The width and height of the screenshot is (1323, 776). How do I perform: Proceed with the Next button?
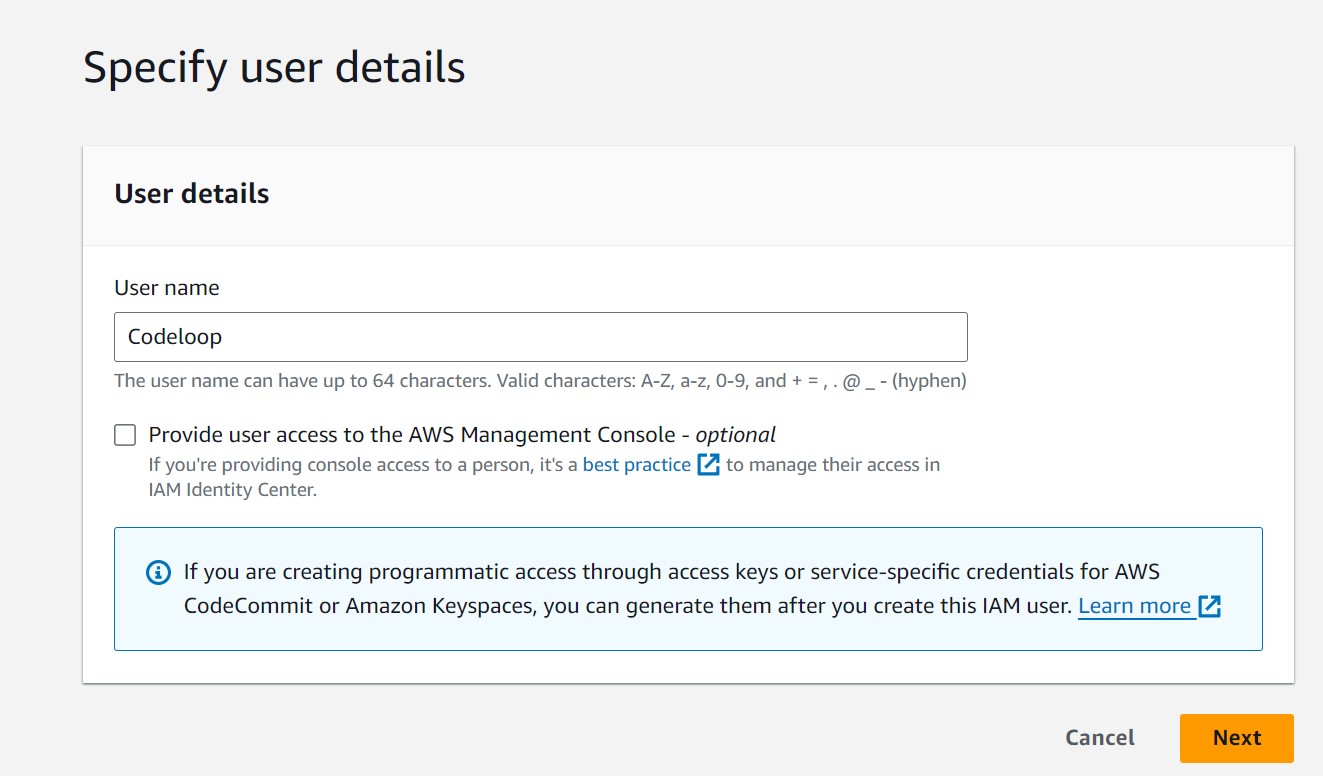click(x=1237, y=738)
